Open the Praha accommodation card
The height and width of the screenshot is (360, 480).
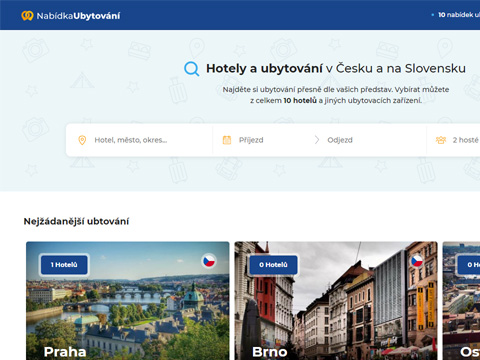128,301
